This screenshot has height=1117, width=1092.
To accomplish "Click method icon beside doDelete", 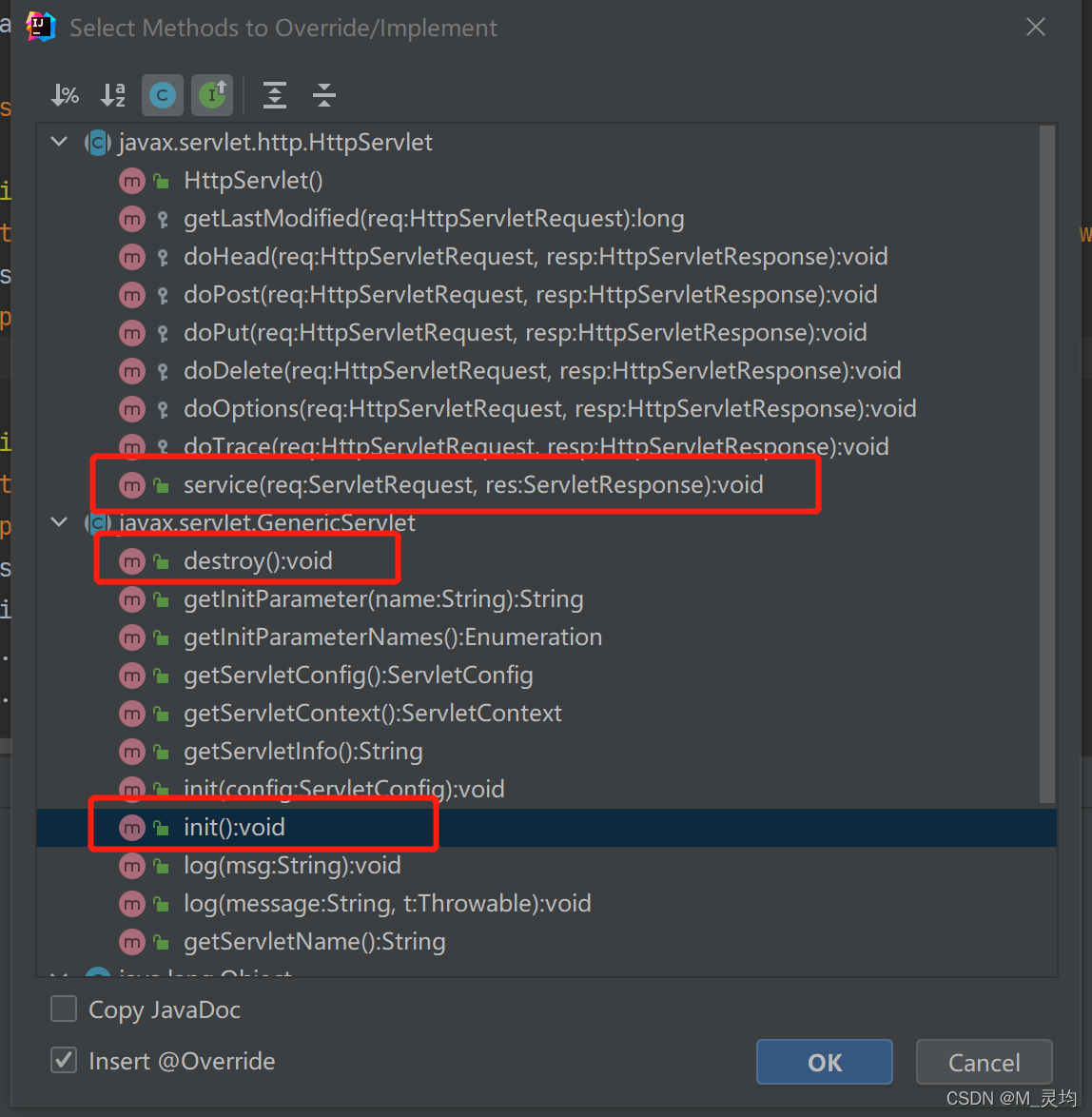I will pos(132,371).
